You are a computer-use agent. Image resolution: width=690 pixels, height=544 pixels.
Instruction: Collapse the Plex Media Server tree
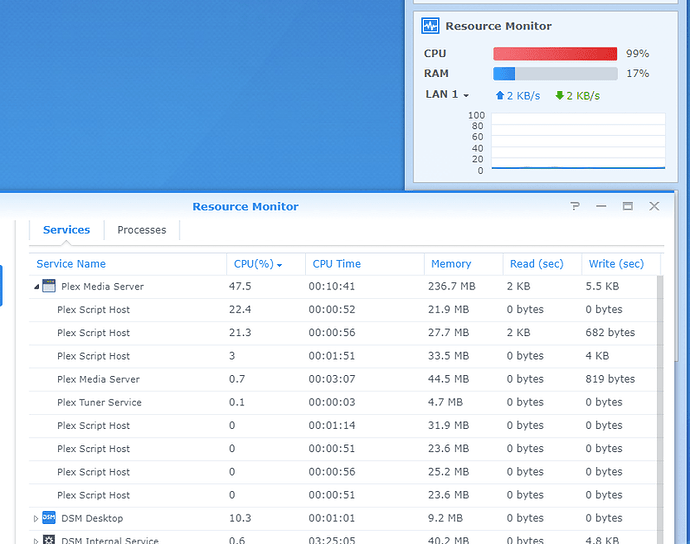tap(37, 287)
